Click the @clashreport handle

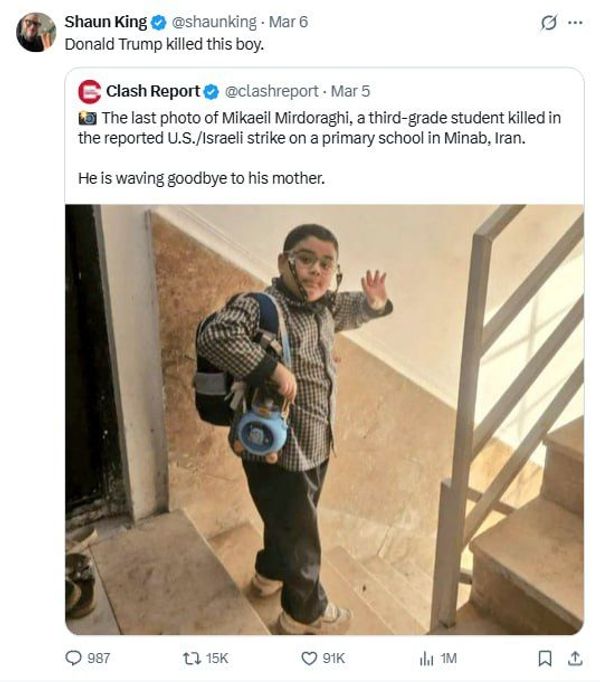pos(272,91)
